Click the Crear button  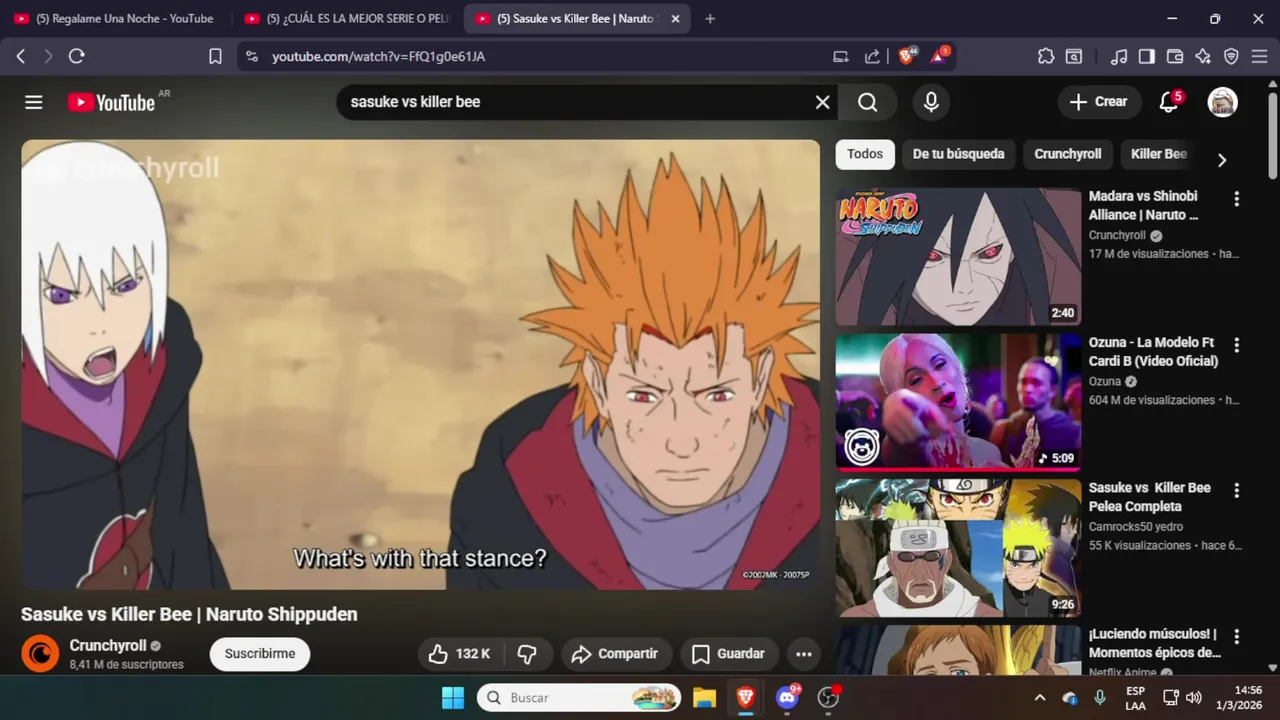pos(1098,102)
